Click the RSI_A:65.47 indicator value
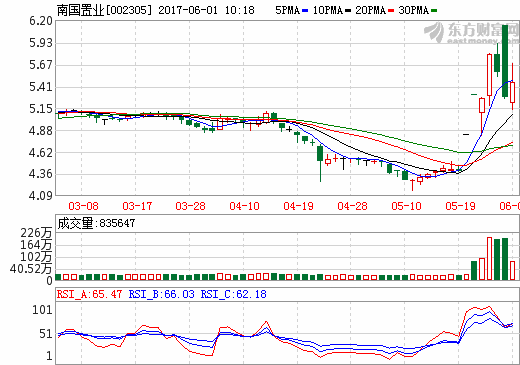This screenshot has width=520, height=365. (x=89, y=294)
